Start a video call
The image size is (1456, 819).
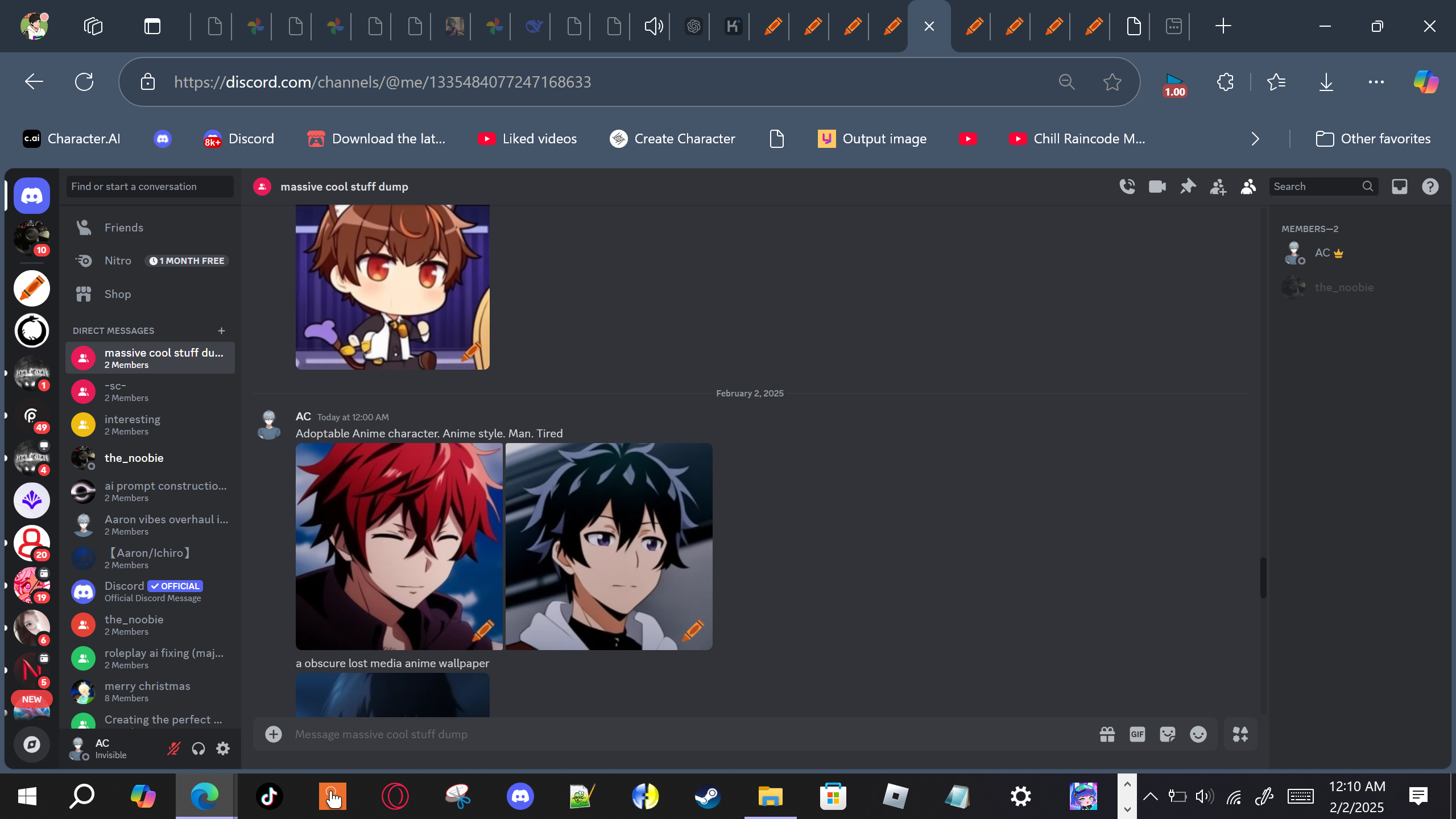pyautogui.click(x=1157, y=187)
